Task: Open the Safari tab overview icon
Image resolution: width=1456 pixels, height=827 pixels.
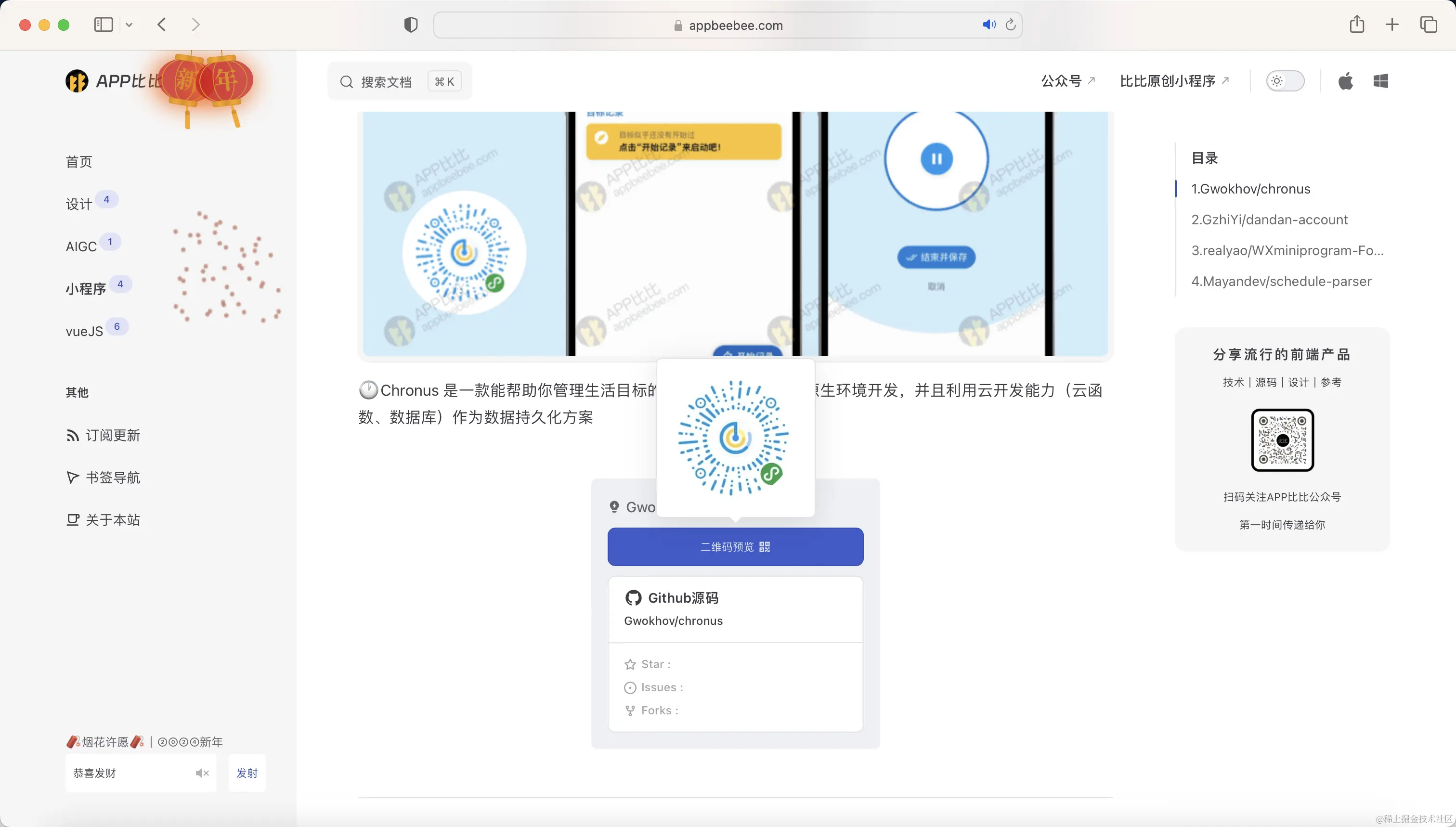Action: 1428,25
